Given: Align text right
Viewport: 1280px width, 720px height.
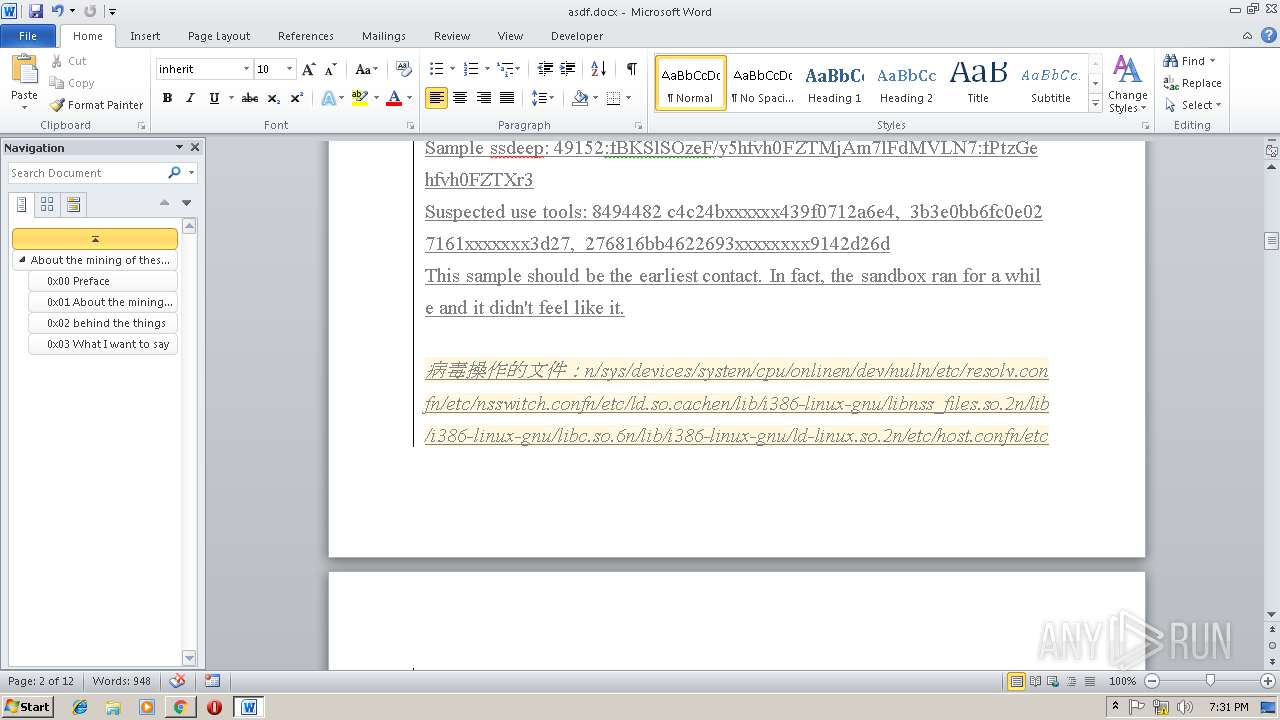Looking at the screenshot, I should tap(484, 98).
